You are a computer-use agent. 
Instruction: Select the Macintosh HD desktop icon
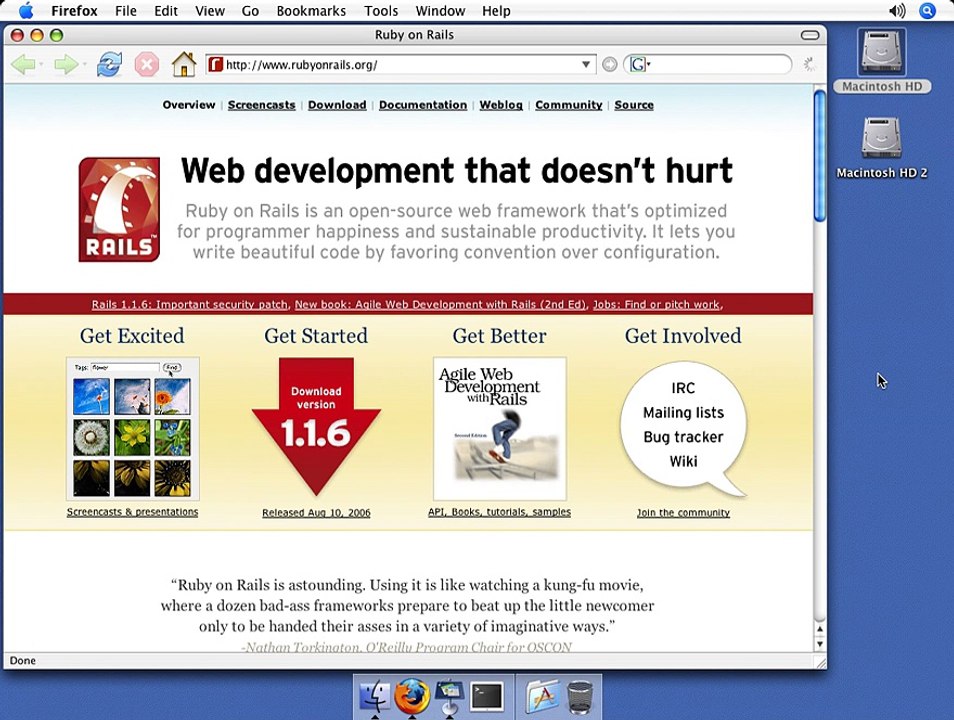[x=882, y=61]
